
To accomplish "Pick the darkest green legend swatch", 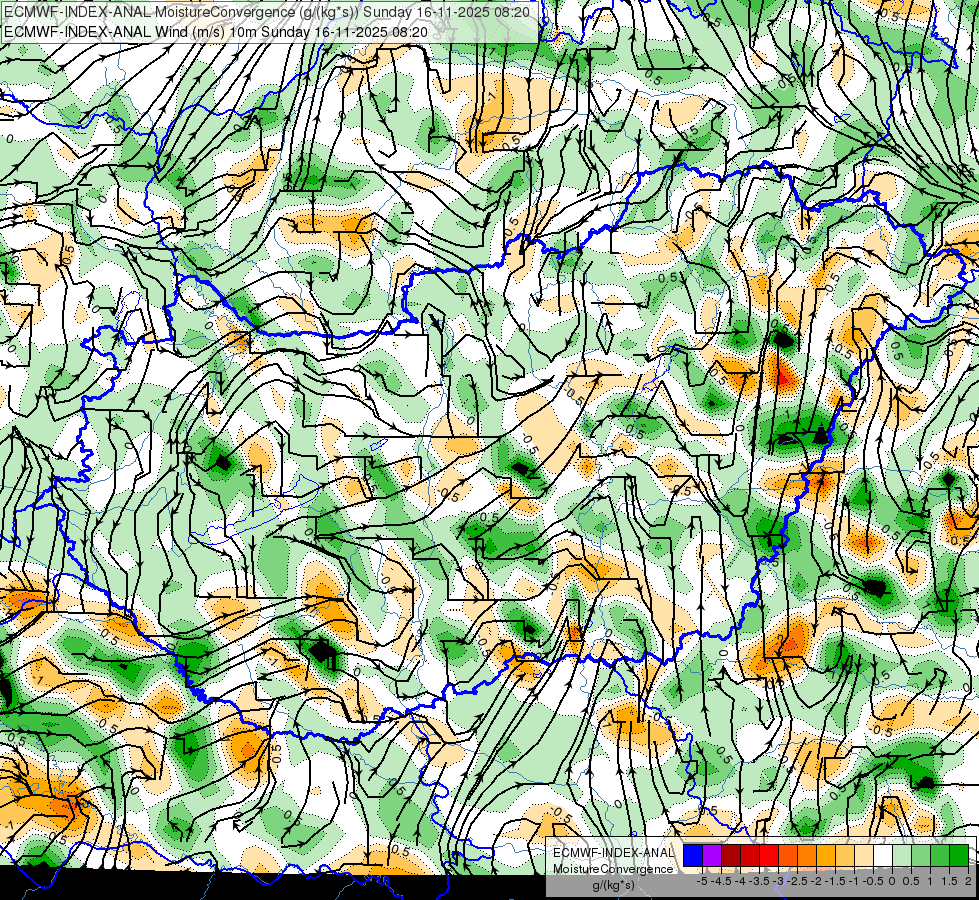I will tap(959, 856).
